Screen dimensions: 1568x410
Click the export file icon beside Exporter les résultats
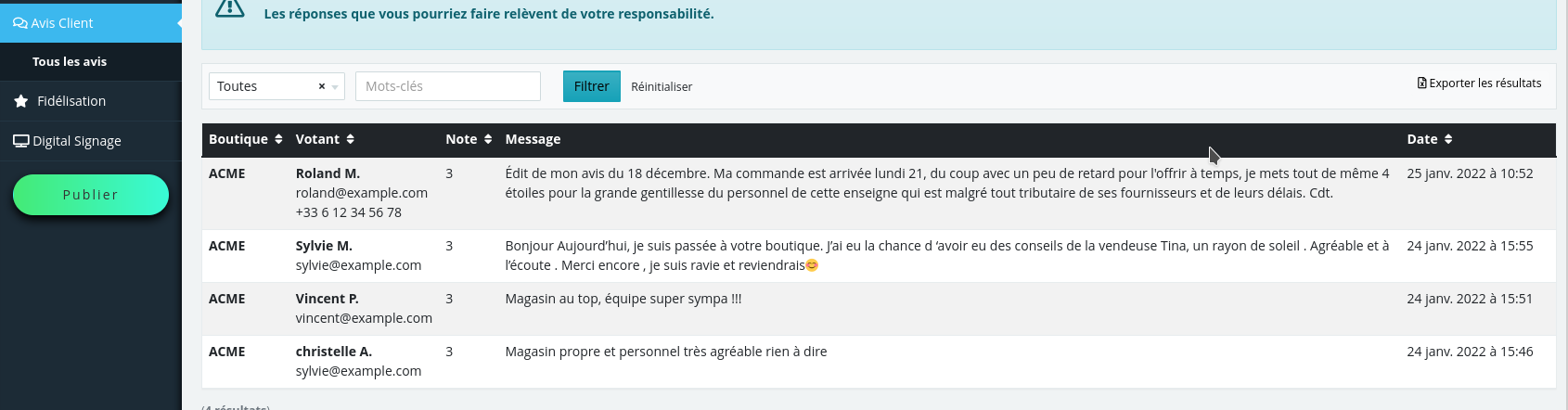pyautogui.click(x=1422, y=83)
